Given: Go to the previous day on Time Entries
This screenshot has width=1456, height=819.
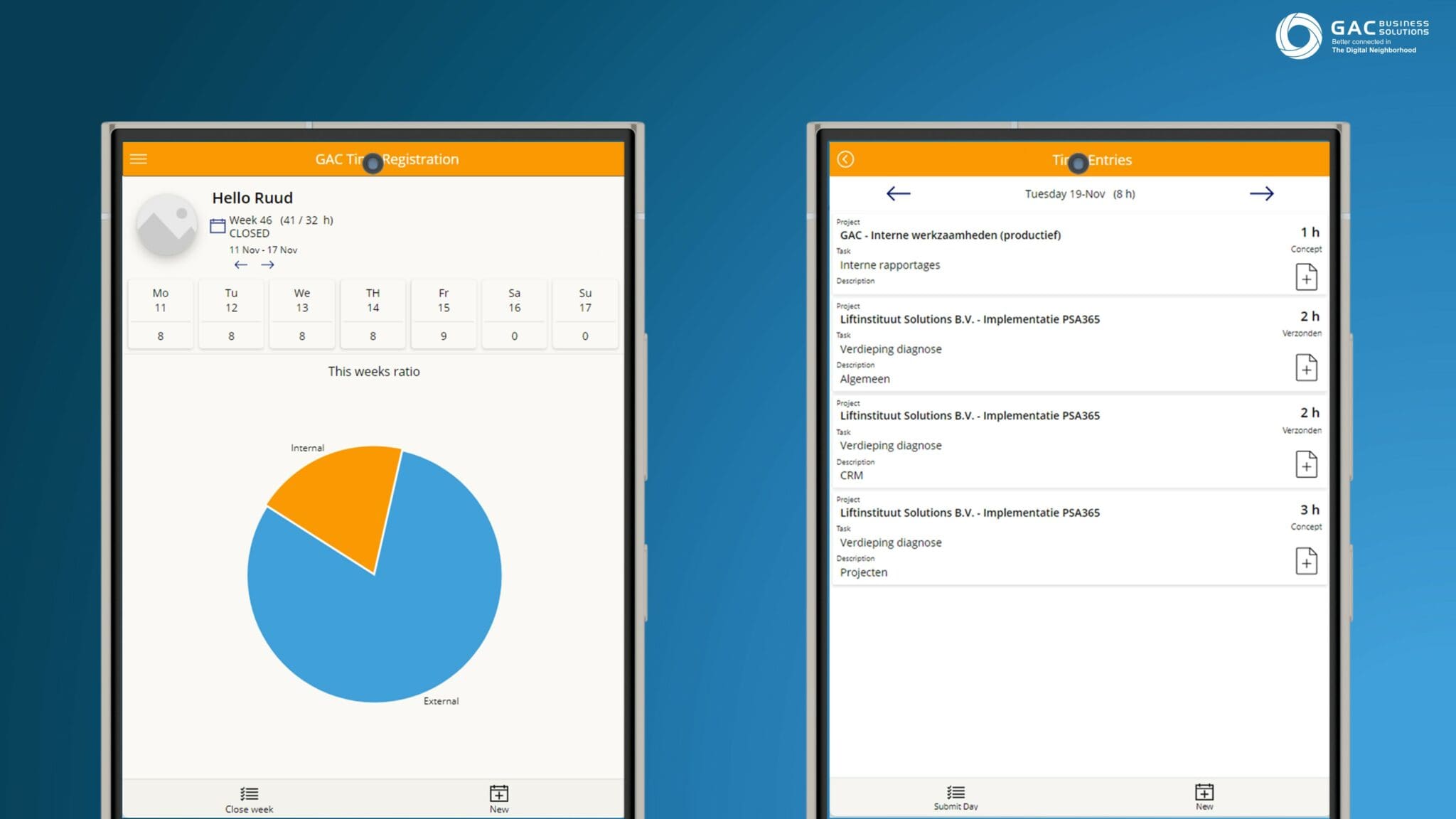Looking at the screenshot, I should [x=898, y=193].
